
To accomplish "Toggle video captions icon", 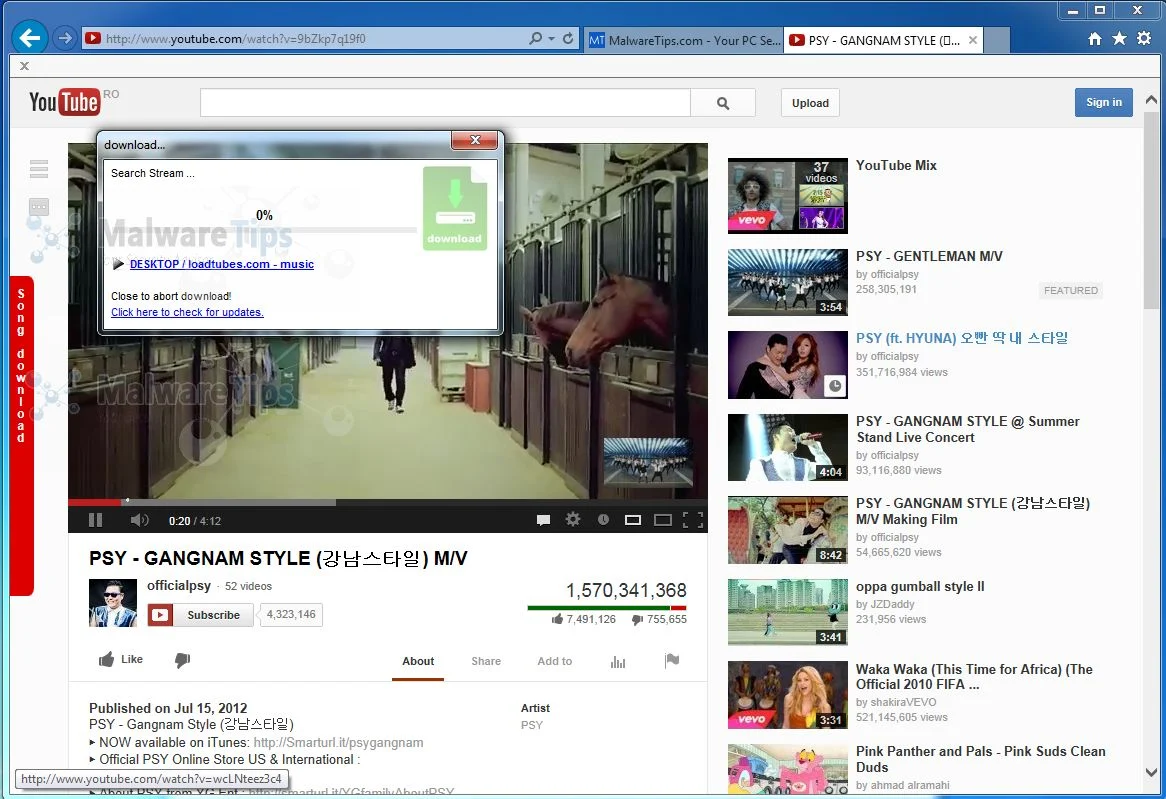I will 544,520.
